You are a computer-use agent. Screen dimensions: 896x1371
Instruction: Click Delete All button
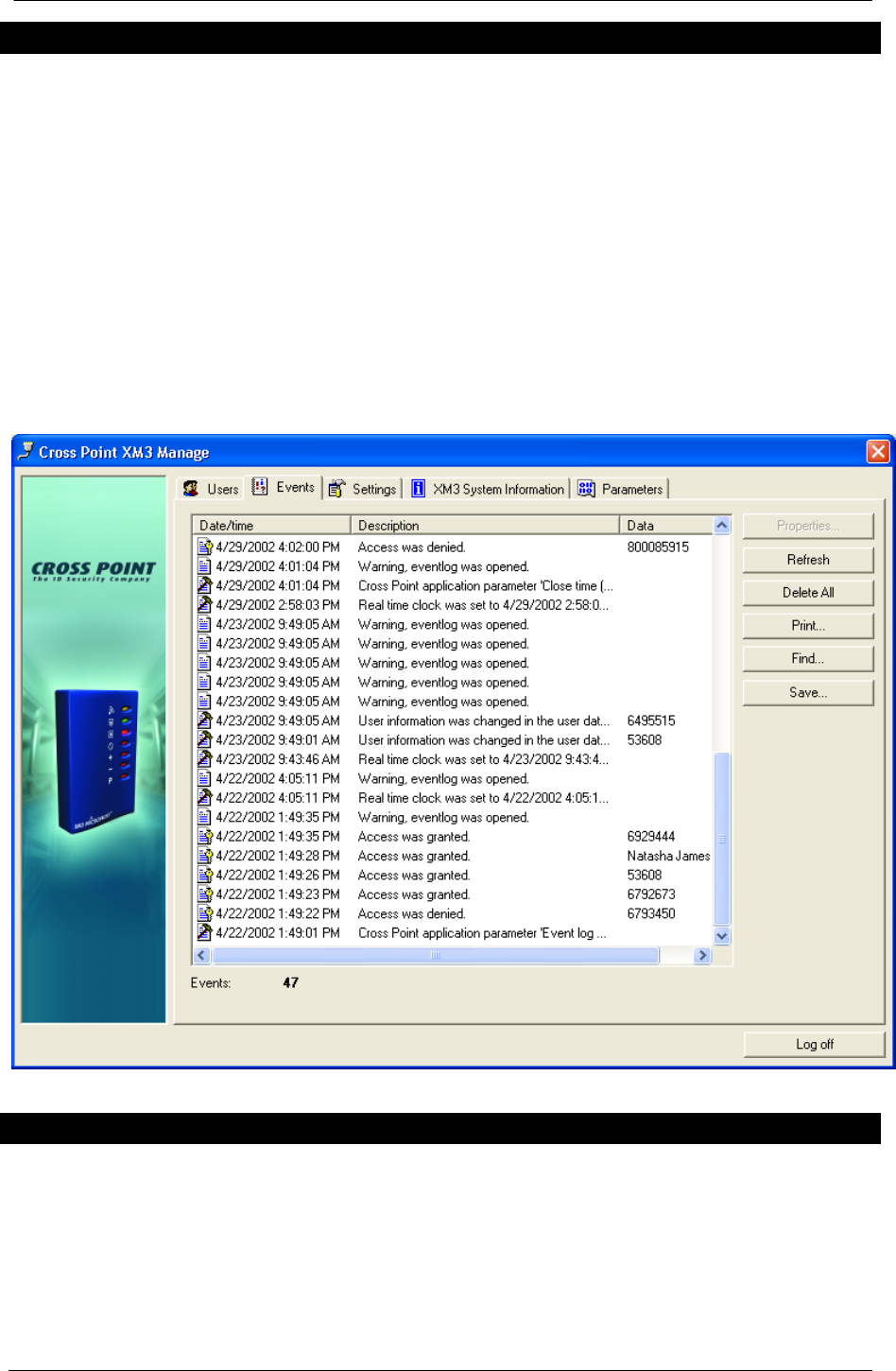[x=808, y=593]
